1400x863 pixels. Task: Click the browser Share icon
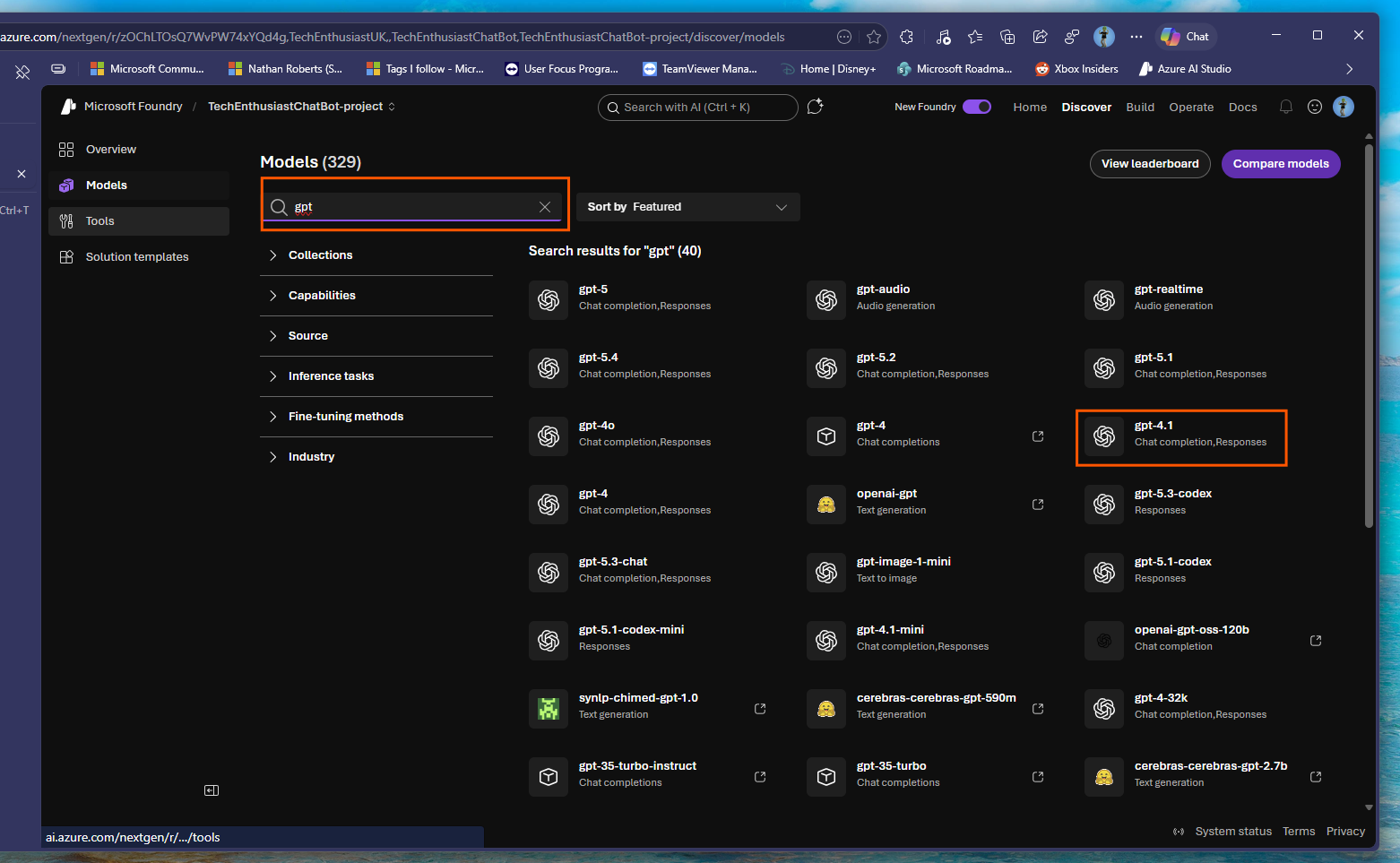(1040, 37)
